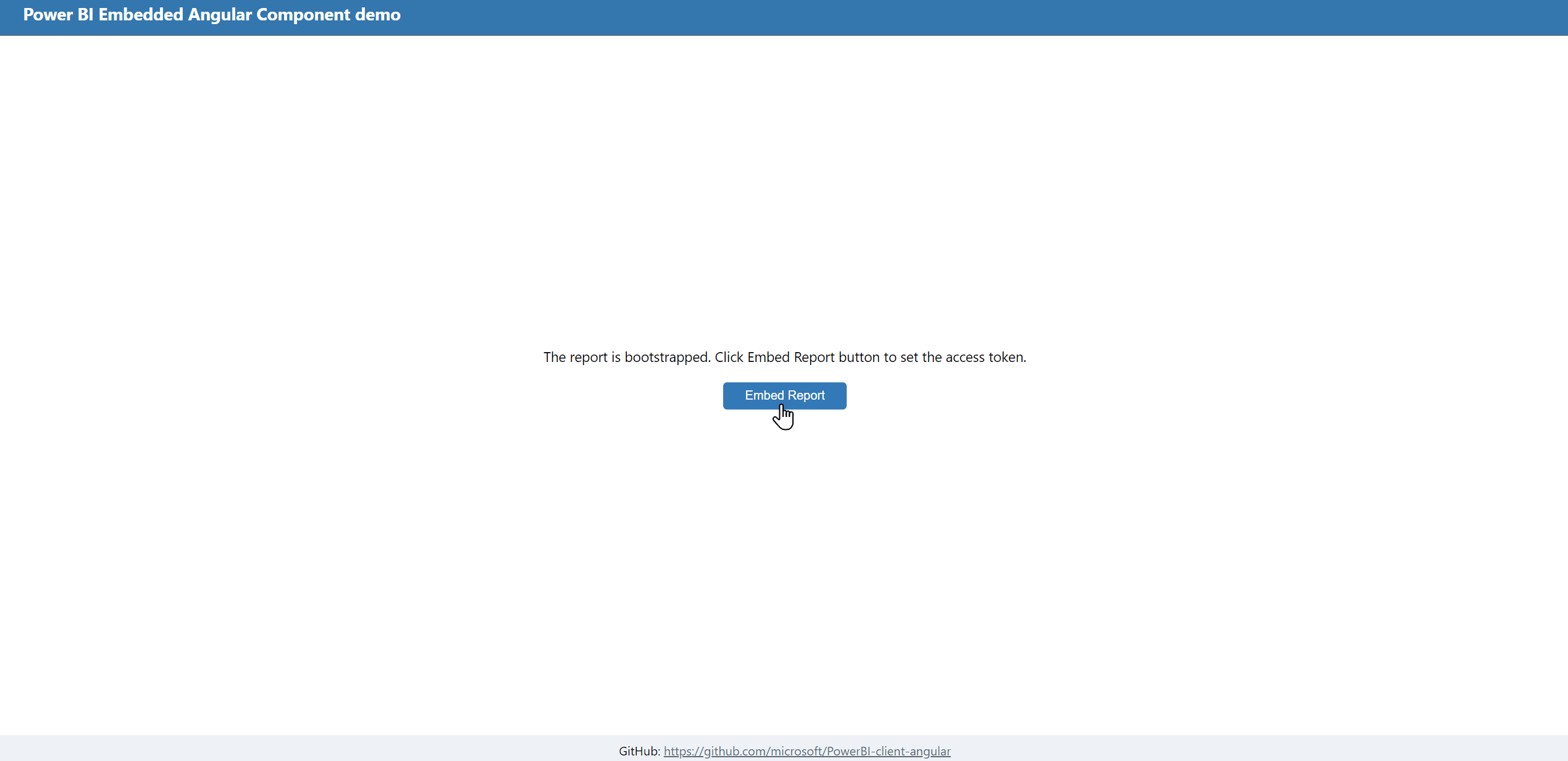
Task: Click 'The report is bootstrapped' sentence
Action: click(x=626, y=357)
